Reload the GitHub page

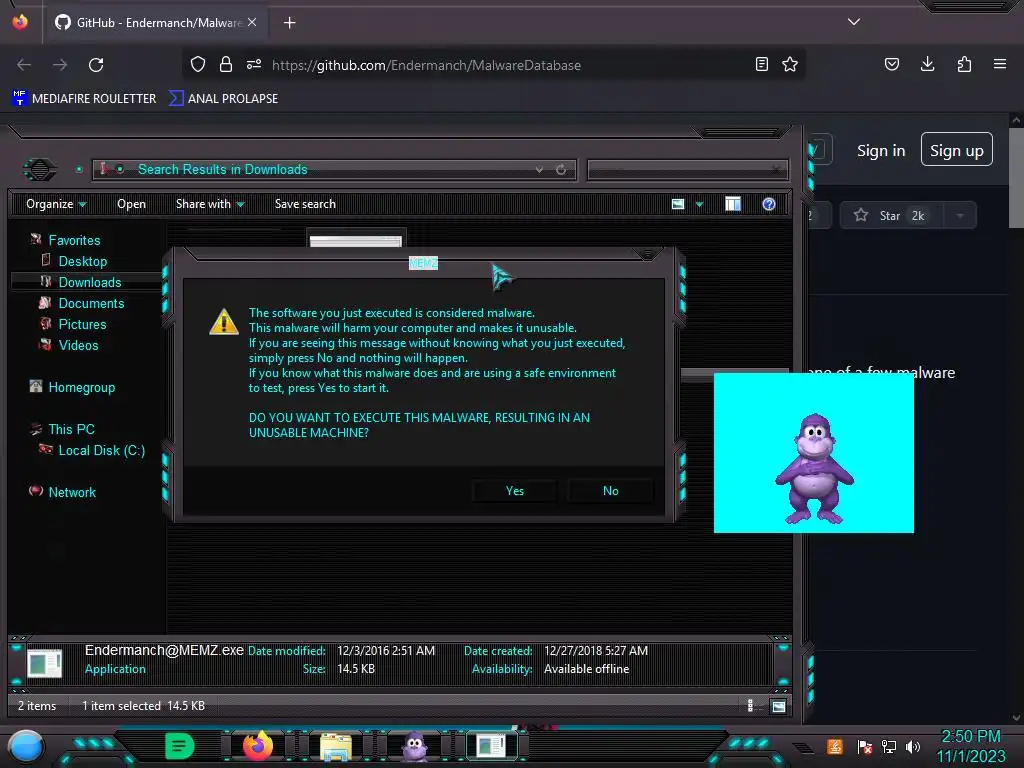(96, 65)
